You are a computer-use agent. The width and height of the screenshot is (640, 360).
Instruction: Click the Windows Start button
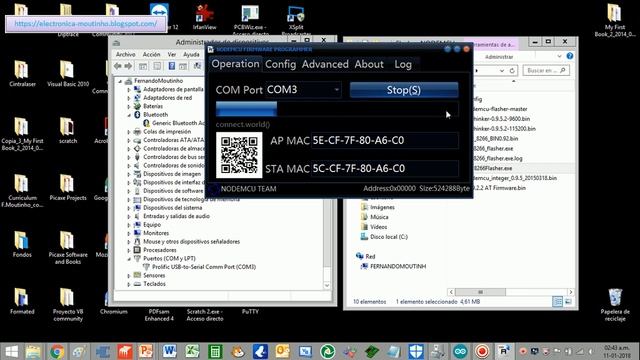11,351
